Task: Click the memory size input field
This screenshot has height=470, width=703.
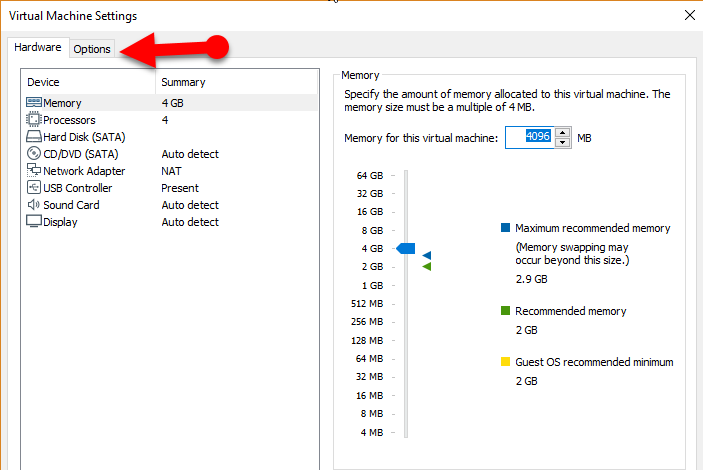Action: [x=529, y=138]
